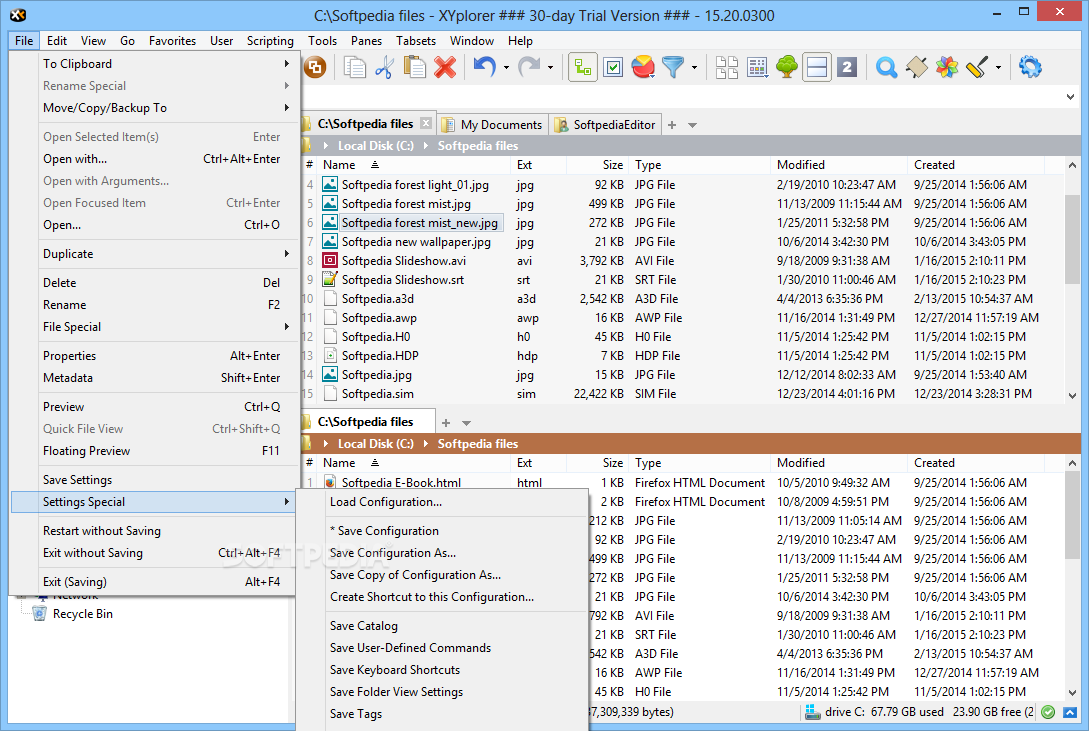This screenshot has height=731, width=1089.
Task: Click the funnel Visual Filter icon
Action: pyautogui.click(x=672, y=67)
